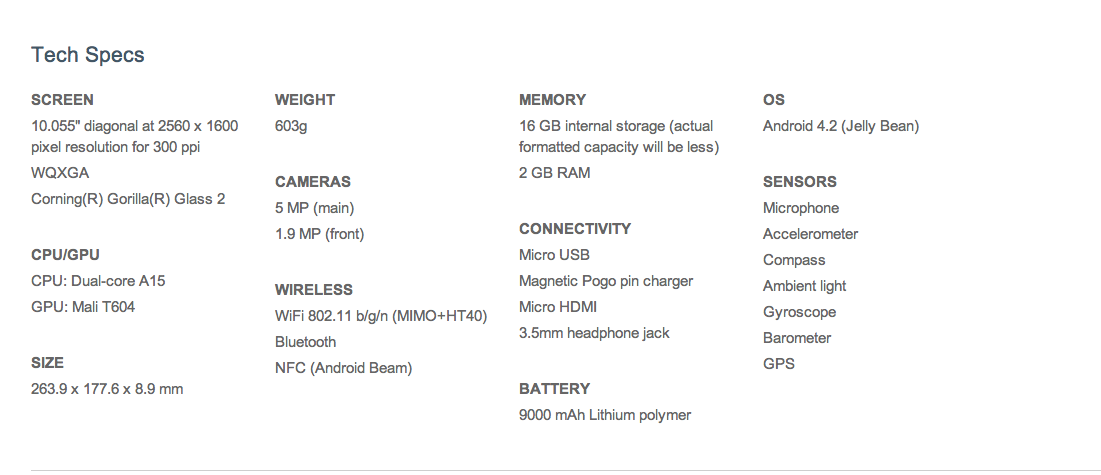Click the CPU/GPU section heading
This screenshot has height=475, width=1101.
coord(65,254)
